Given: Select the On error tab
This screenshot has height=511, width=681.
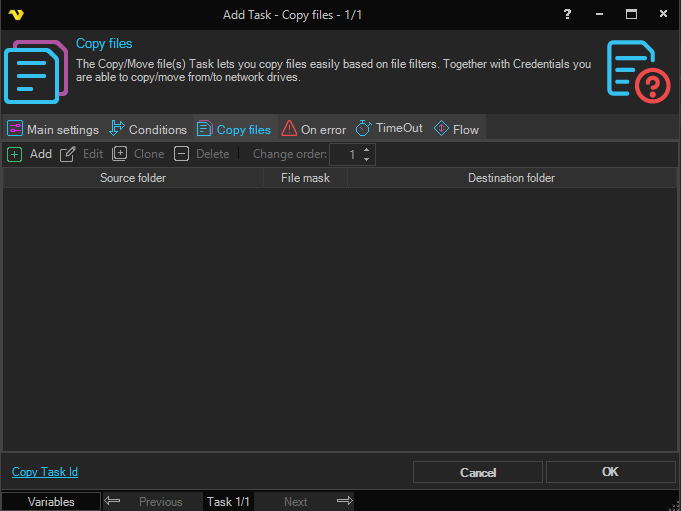Looking at the screenshot, I should pyautogui.click(x=313, y=129).
